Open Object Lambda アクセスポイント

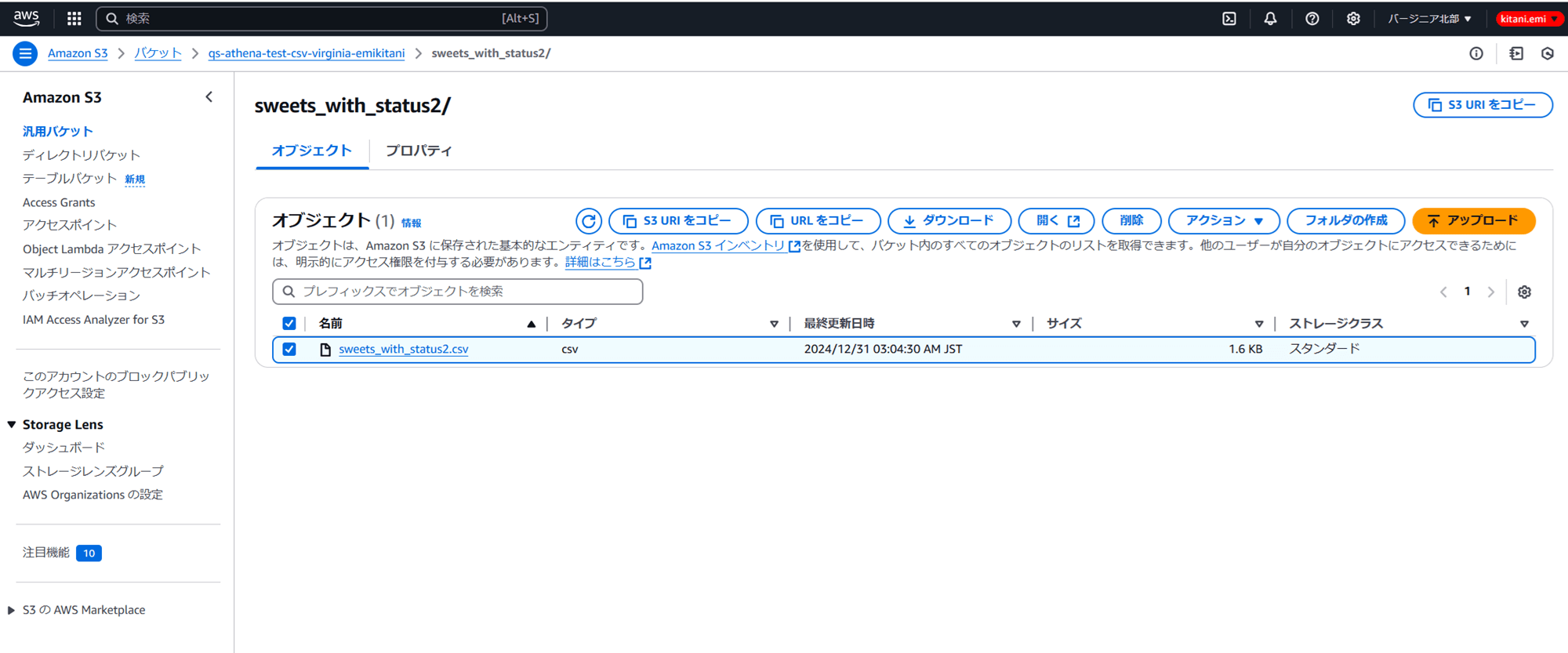(x=112, y=249)
